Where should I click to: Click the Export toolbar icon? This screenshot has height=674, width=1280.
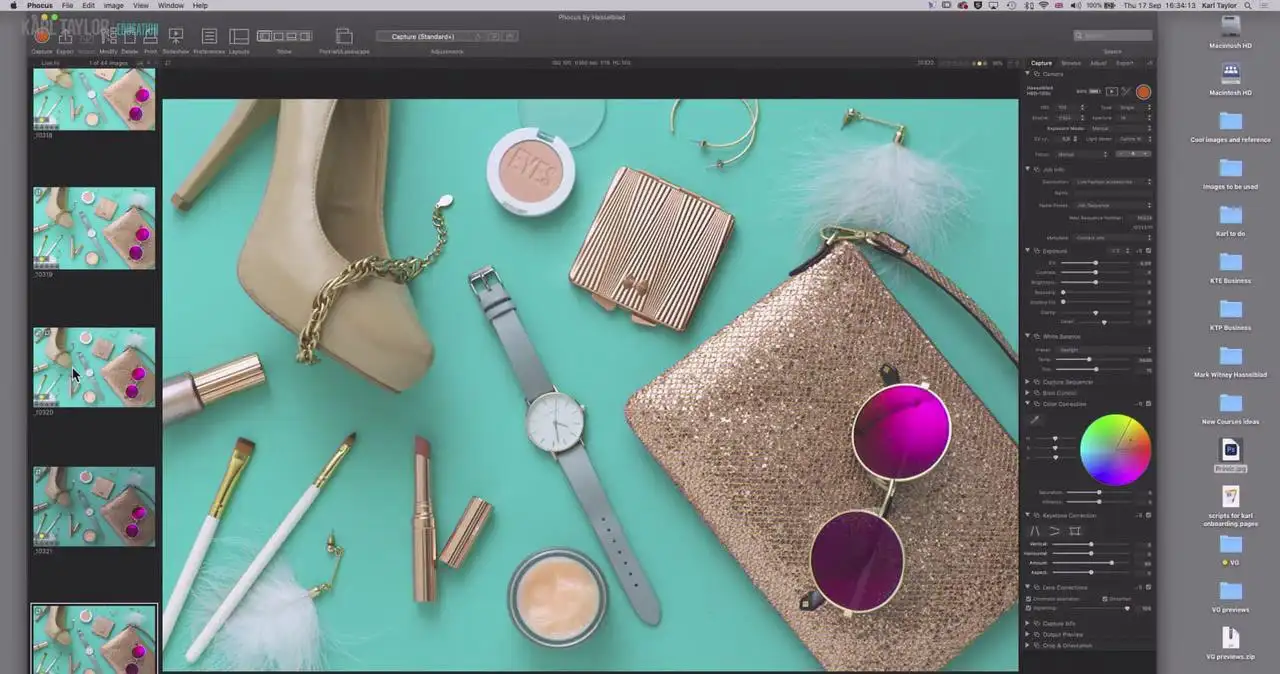(x=65, y=37)
